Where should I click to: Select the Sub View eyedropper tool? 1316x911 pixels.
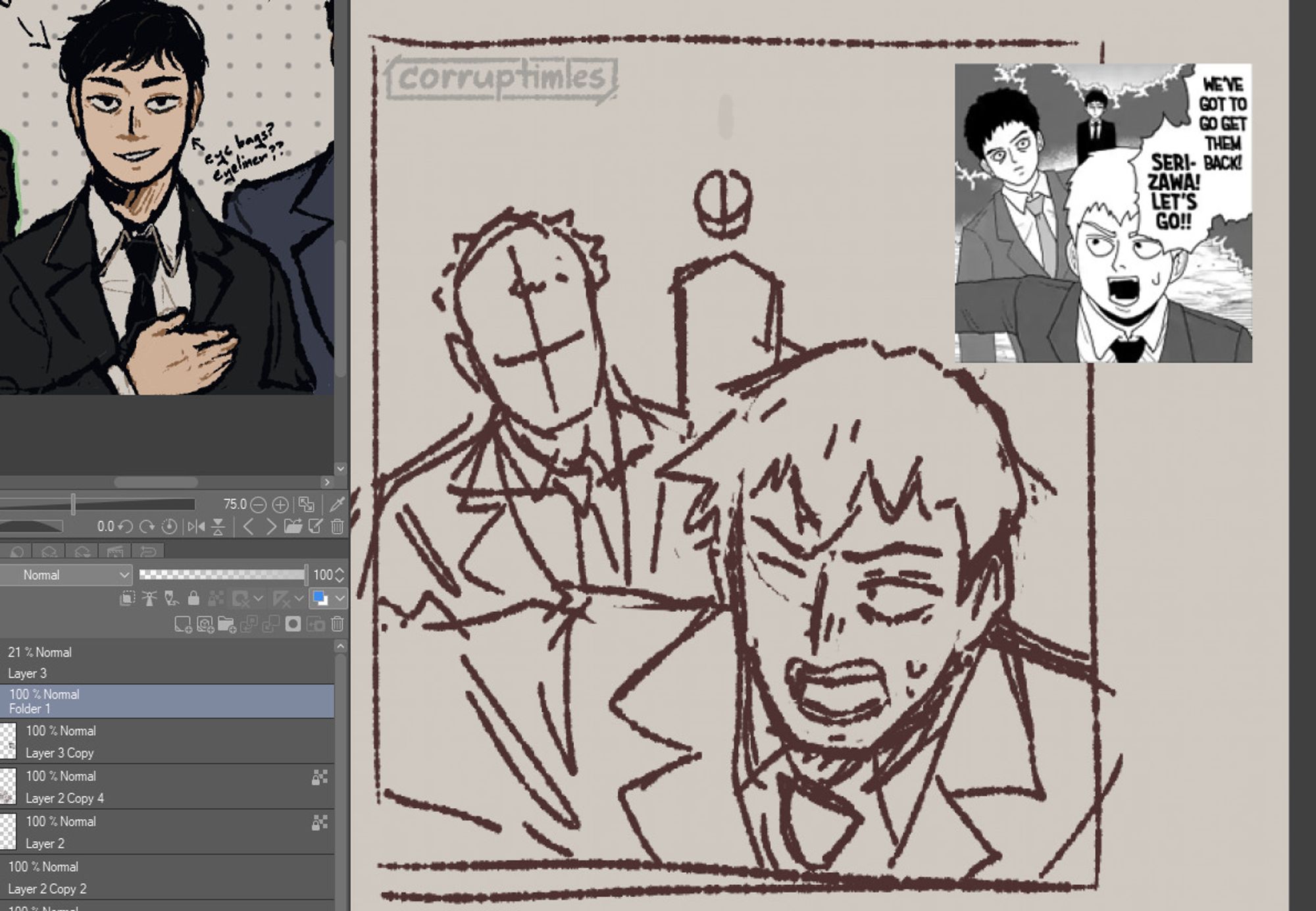(337, 505)
